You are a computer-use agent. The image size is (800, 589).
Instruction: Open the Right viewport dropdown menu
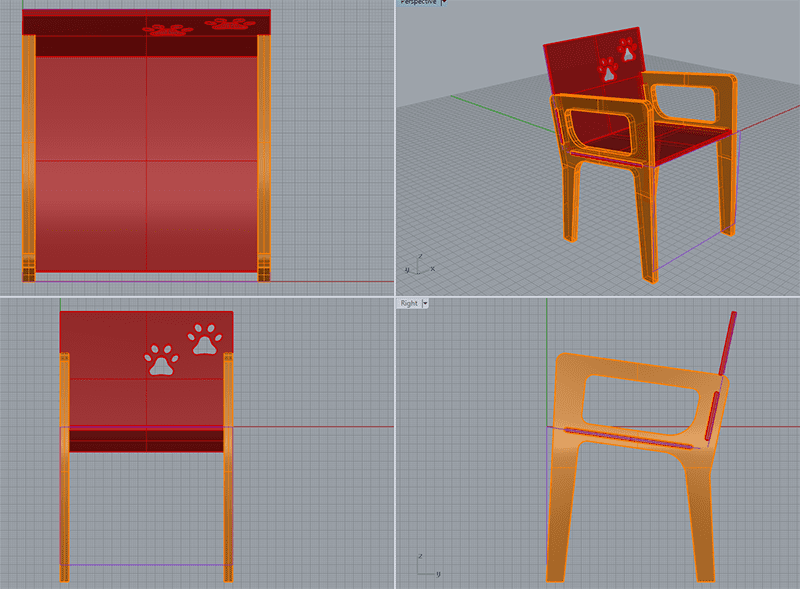coord(426,303)
